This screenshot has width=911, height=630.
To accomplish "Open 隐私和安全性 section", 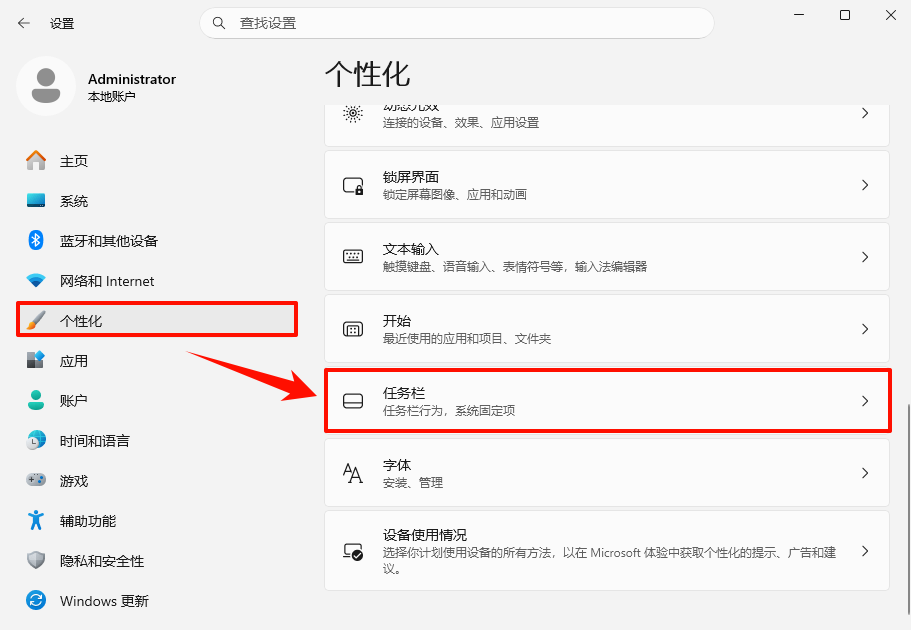I will [157, 561].
